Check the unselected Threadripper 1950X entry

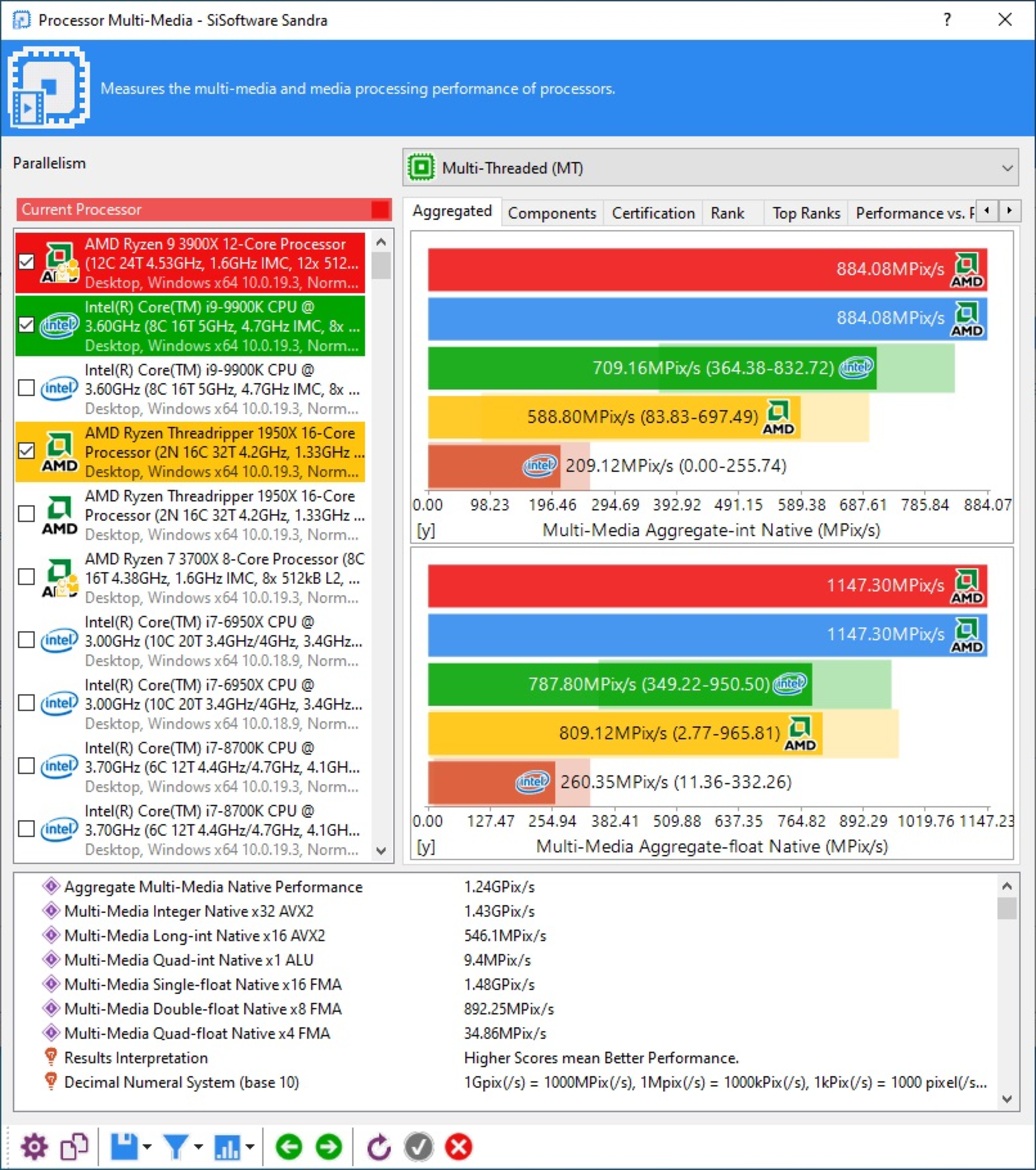[27, 514]
